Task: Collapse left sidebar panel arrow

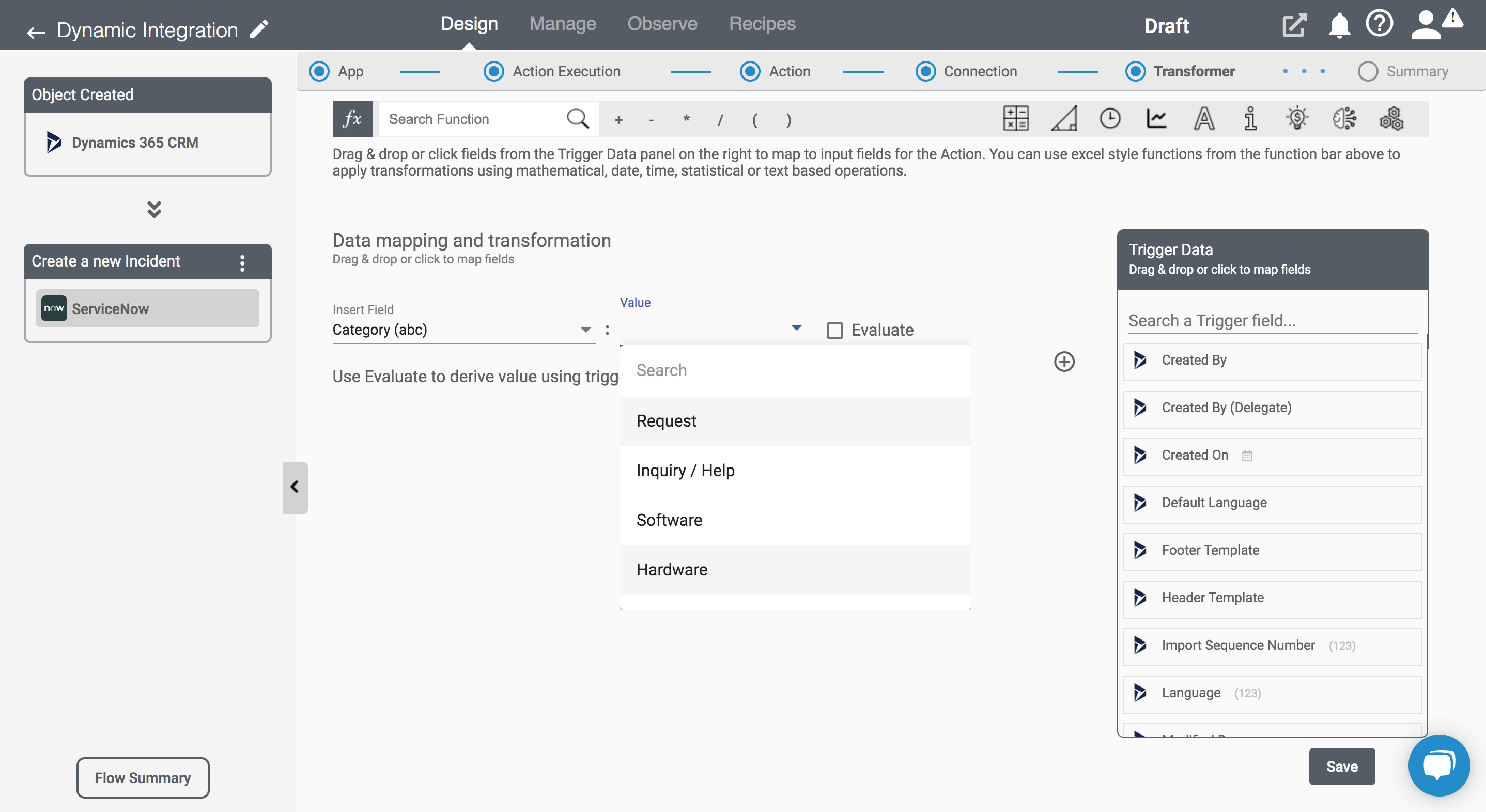Action: point(295,487)
